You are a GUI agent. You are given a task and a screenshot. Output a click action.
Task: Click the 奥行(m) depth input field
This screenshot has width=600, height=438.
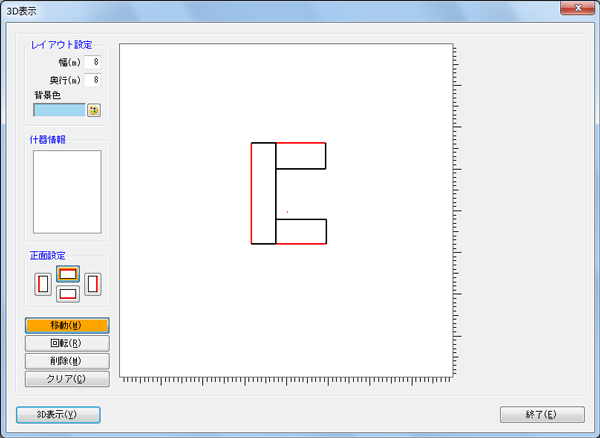pos(92,80)
